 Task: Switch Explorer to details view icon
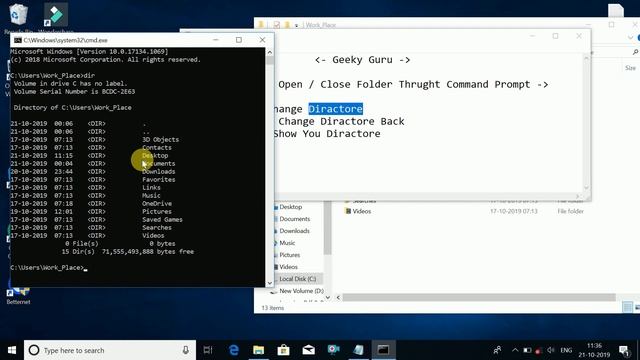[628, 307]
